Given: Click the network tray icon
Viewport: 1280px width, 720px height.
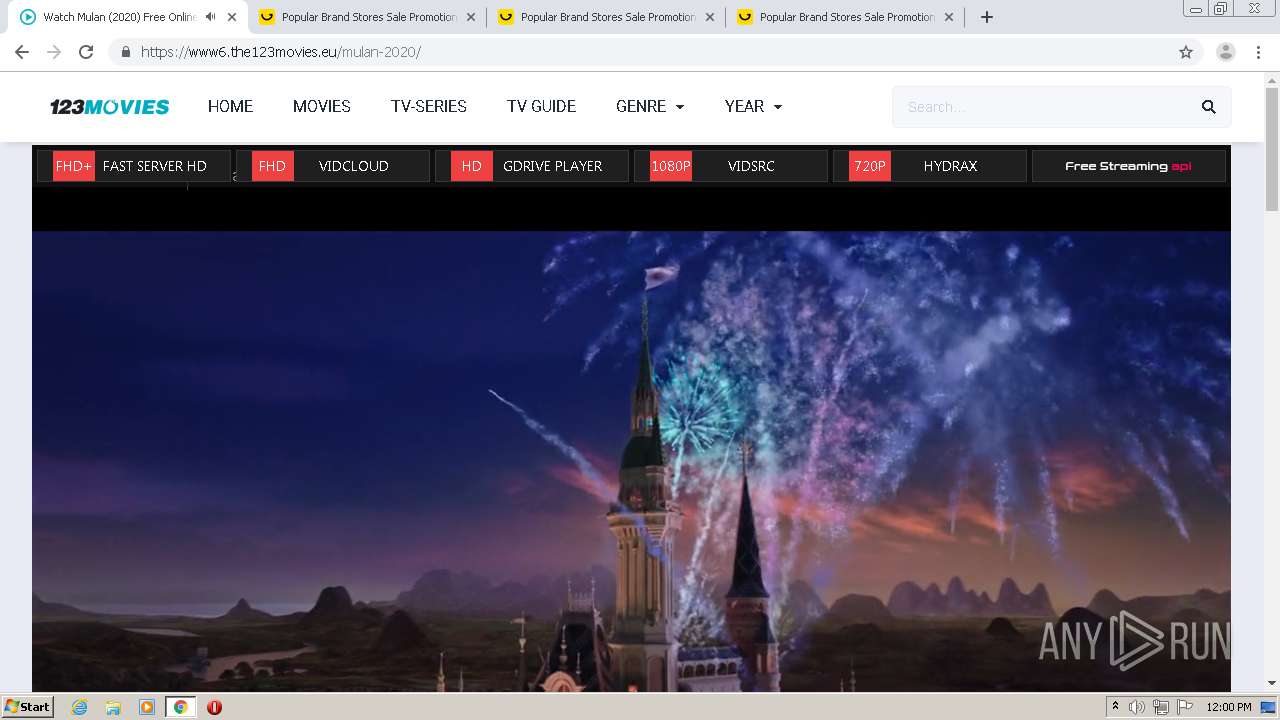Looking at the screenshot, I should click(x=1161, y=707).
